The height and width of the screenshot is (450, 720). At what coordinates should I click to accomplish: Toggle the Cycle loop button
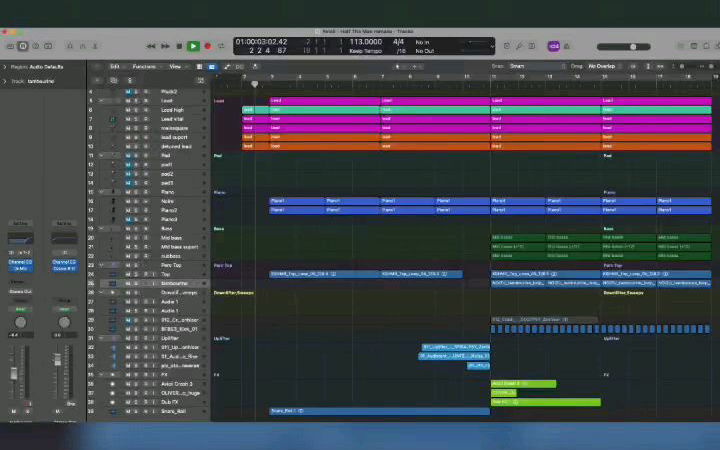(221, 46)
